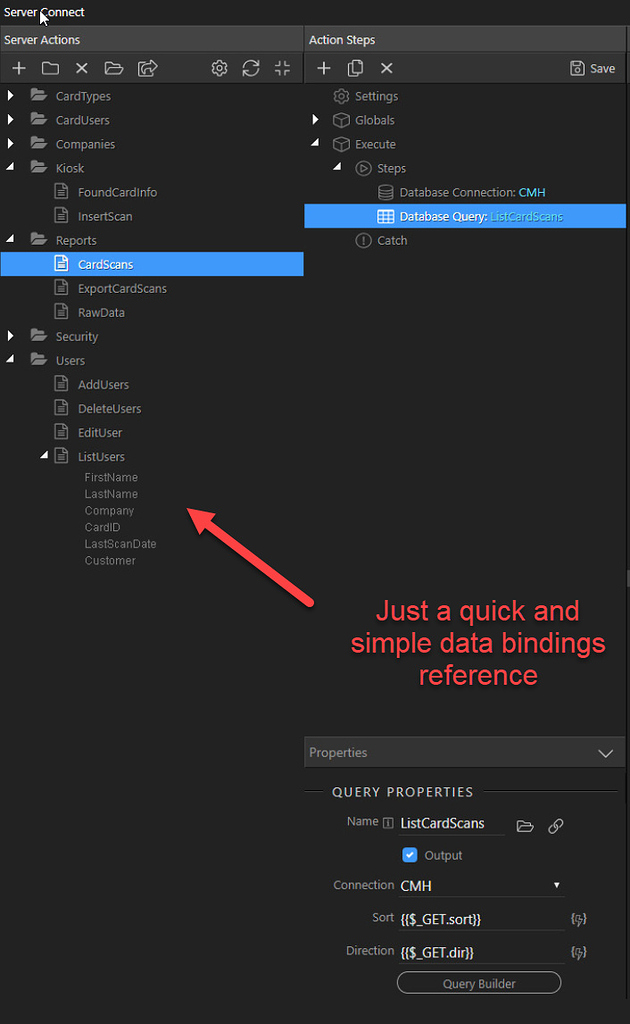Open the Server Actions settings gear

(x=218, y=68)
